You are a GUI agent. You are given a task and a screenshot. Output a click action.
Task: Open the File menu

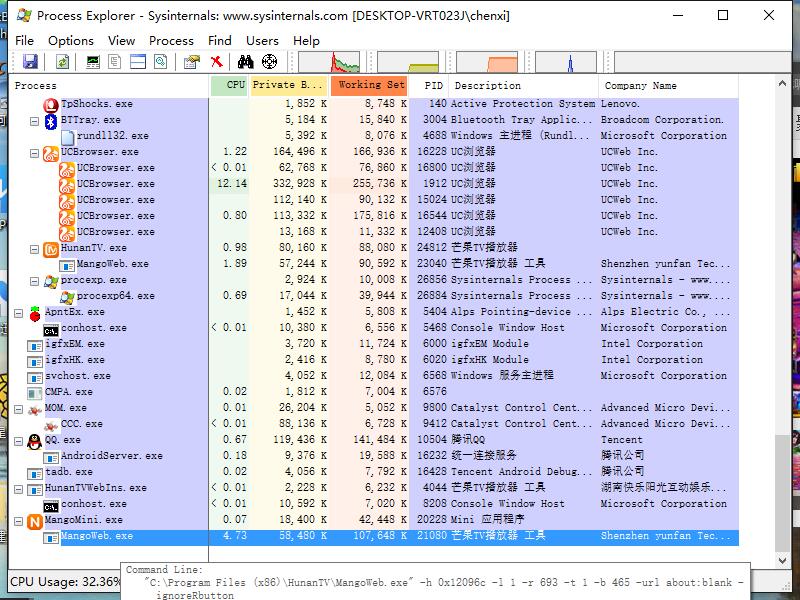click(24, 41)
